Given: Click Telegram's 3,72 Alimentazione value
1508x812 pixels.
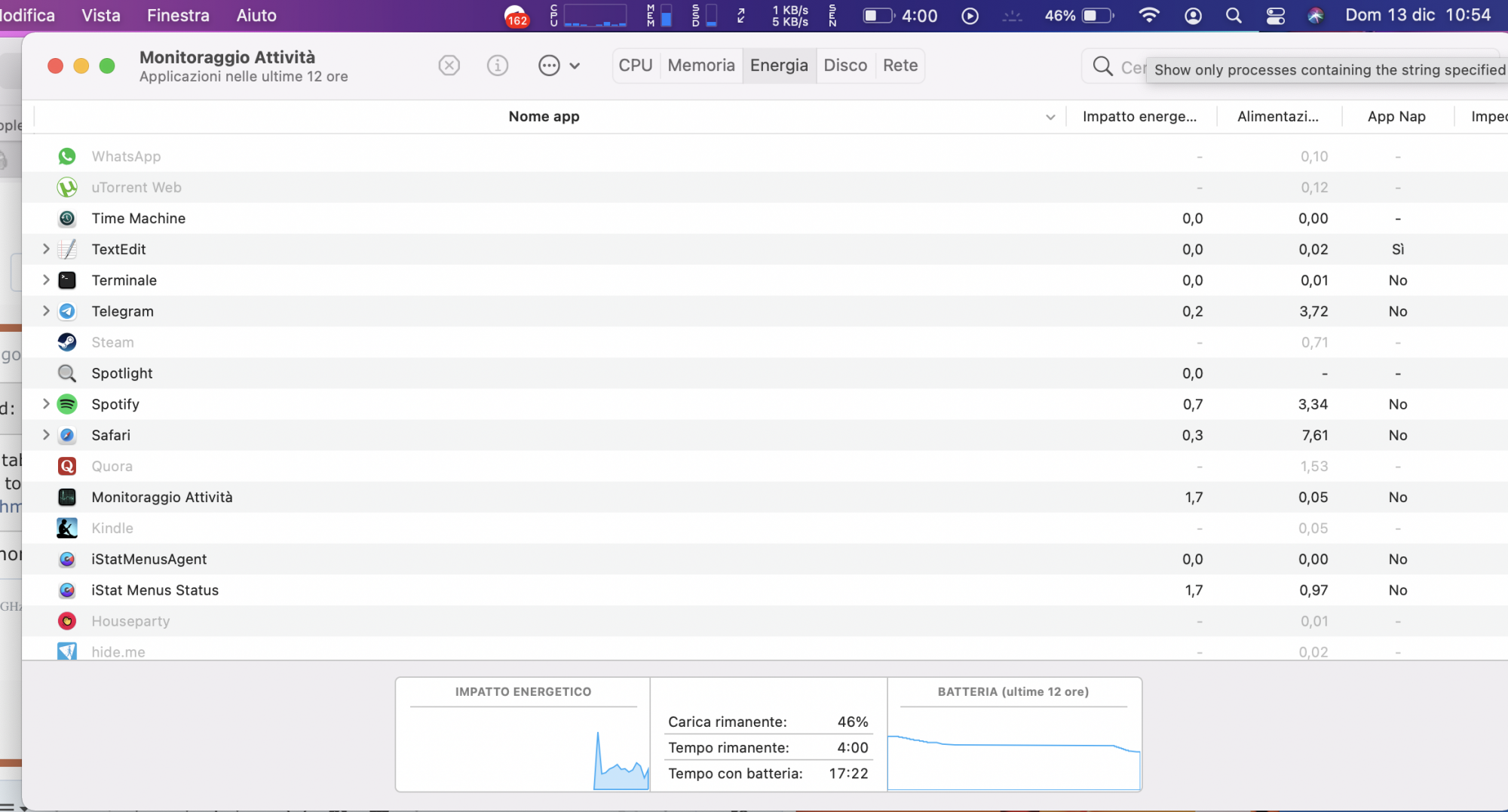Looking at the screenshot, I should click(1313, 311).
